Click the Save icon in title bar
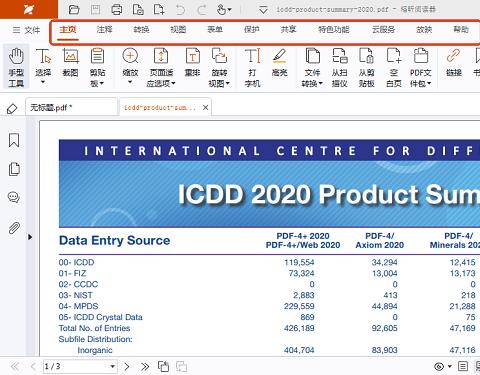Image resolution: width=480 pixels, height=375 pixels. 95,9
